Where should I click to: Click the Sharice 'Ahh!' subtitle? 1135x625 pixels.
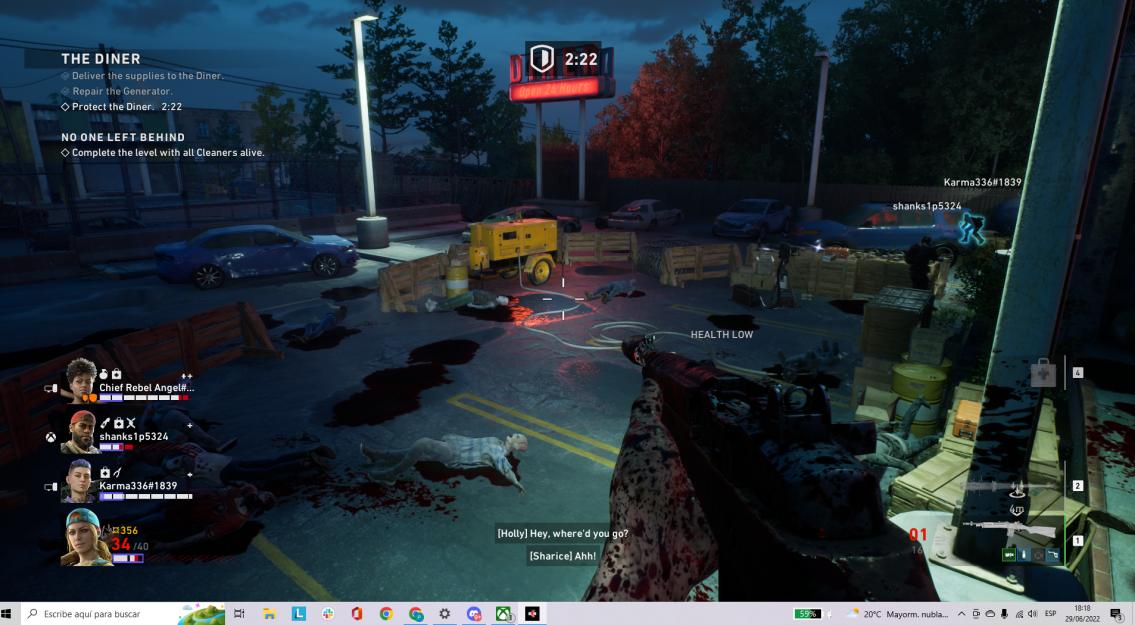(562, 556)
